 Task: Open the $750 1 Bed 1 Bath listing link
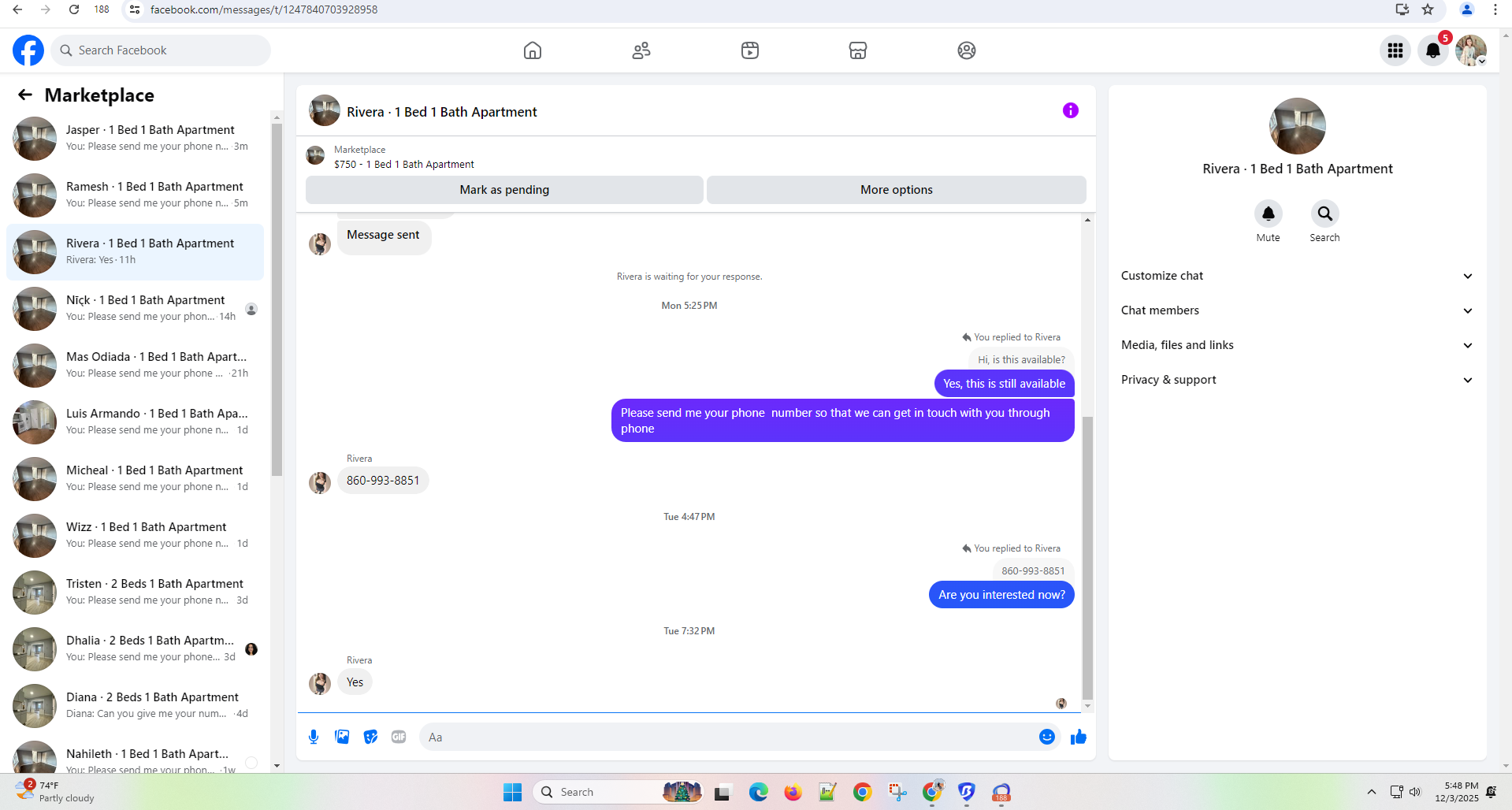pos(403,164)
